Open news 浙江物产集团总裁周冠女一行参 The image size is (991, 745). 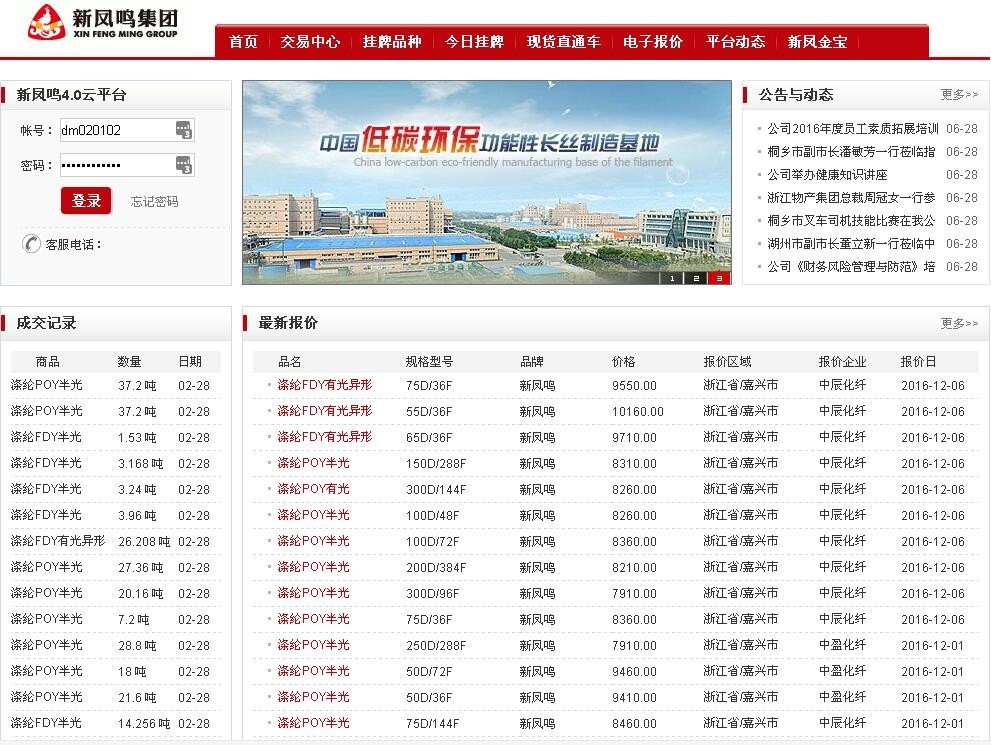(851, 198)
